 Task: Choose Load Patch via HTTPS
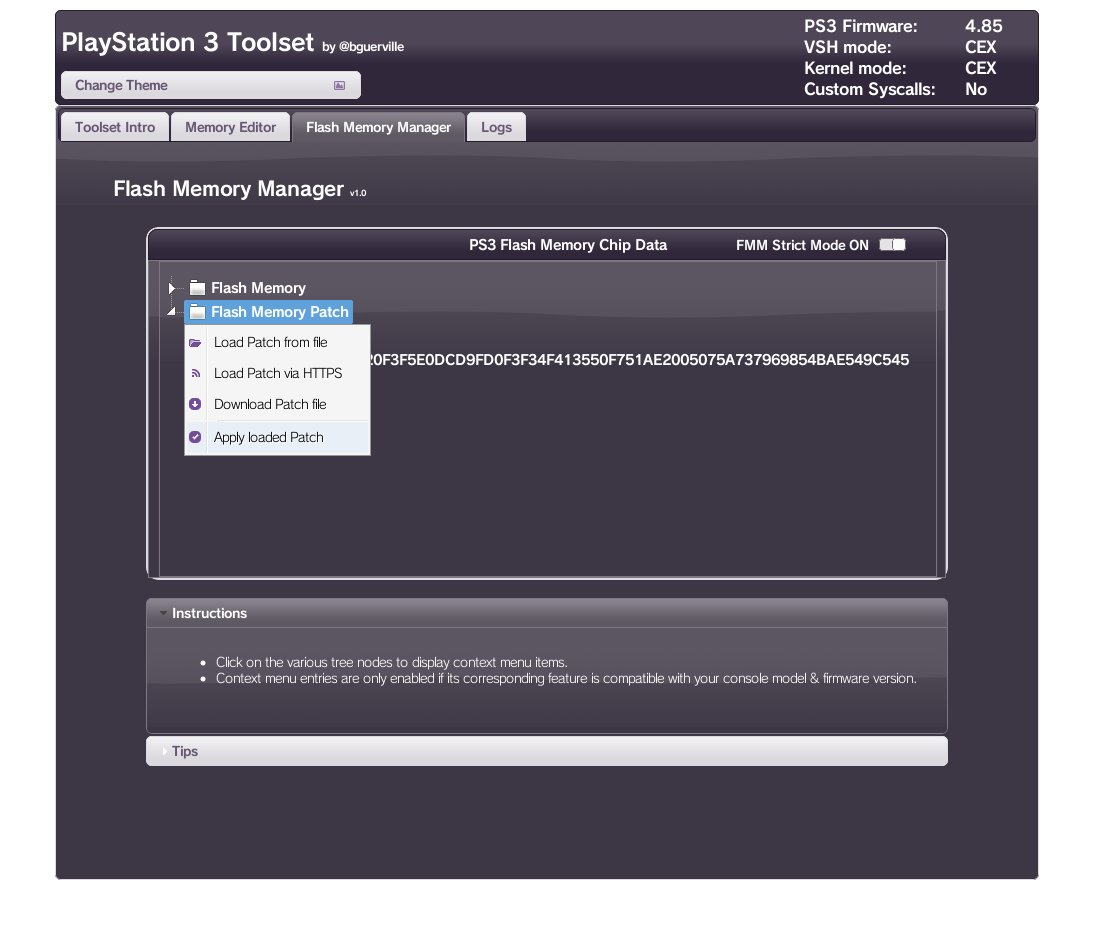tap(278, 373)
